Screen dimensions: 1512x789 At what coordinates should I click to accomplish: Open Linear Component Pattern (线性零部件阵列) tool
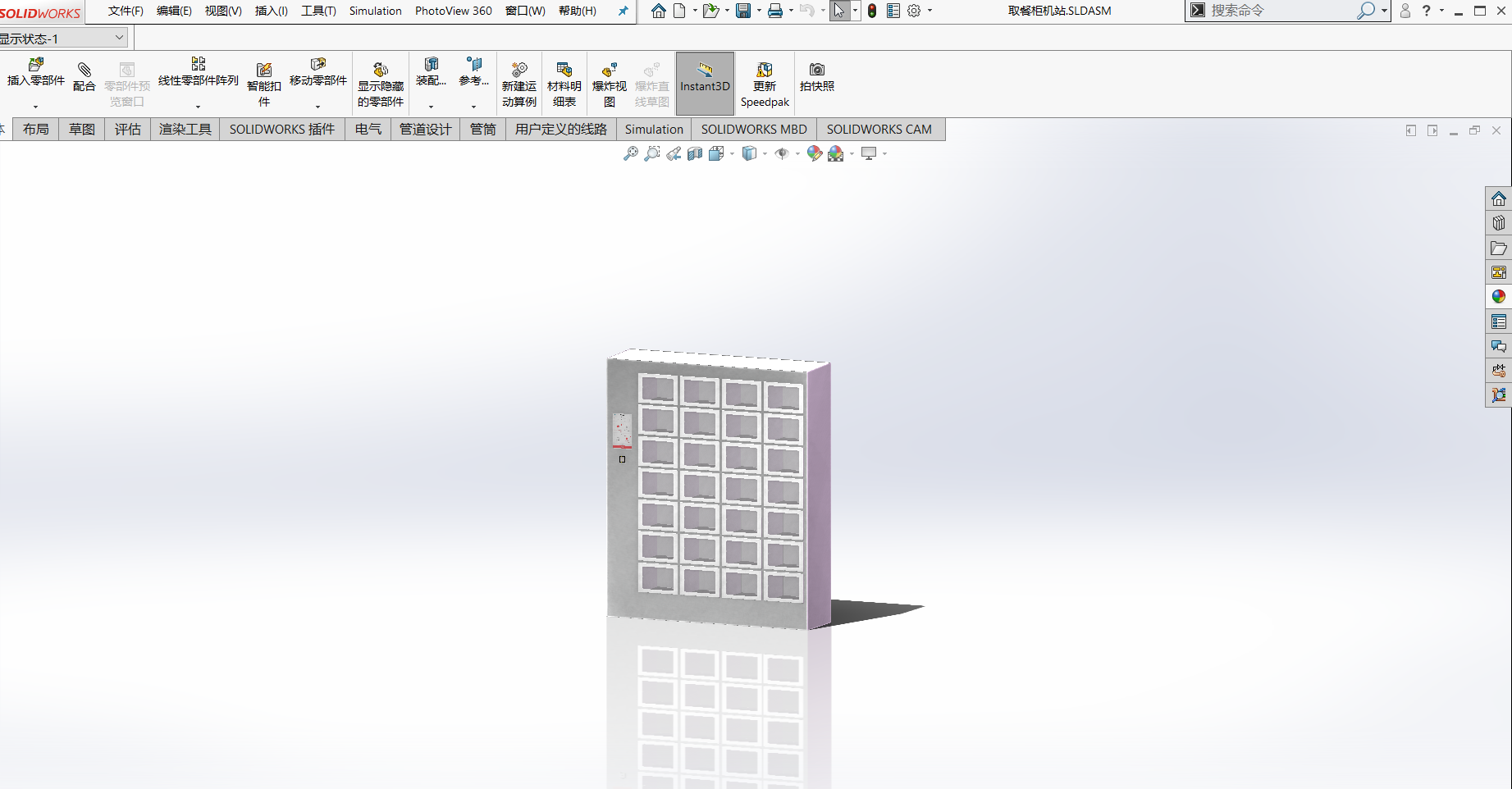(x=199, y=64)
